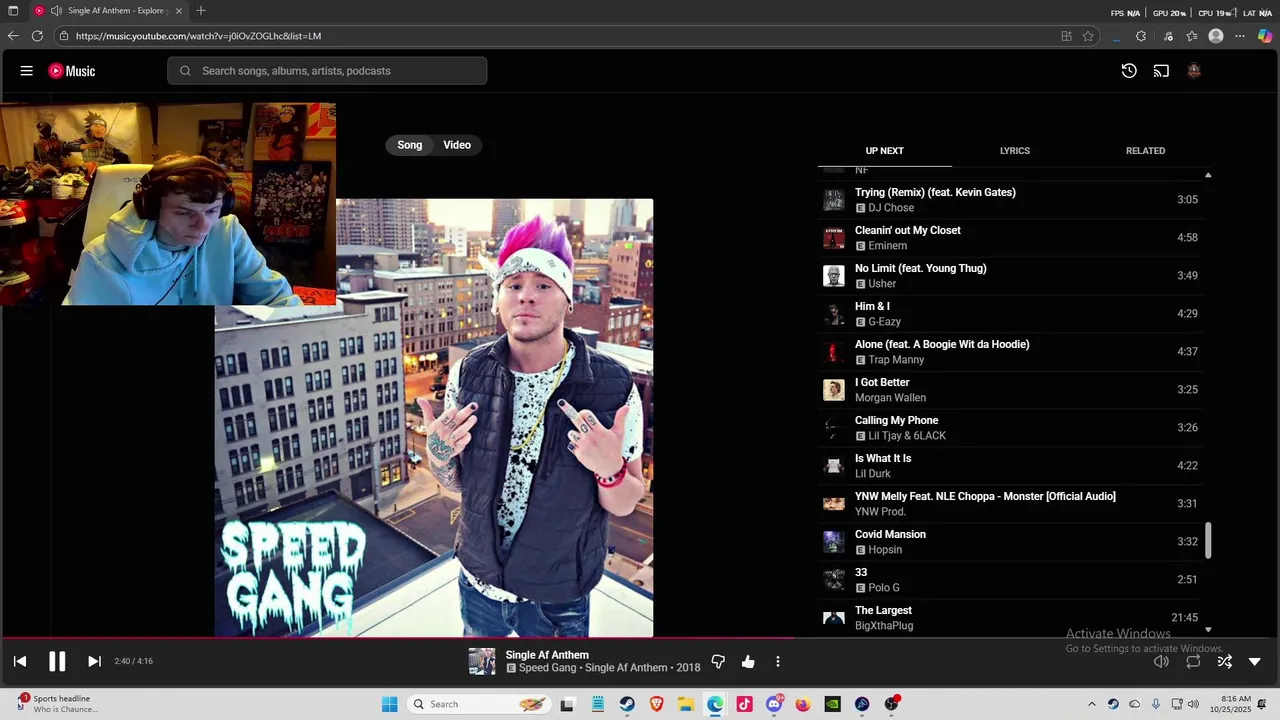Click the G-Eazy artist link
The width and height of the screenshot is (1280, 720).
tap(884, 322)
